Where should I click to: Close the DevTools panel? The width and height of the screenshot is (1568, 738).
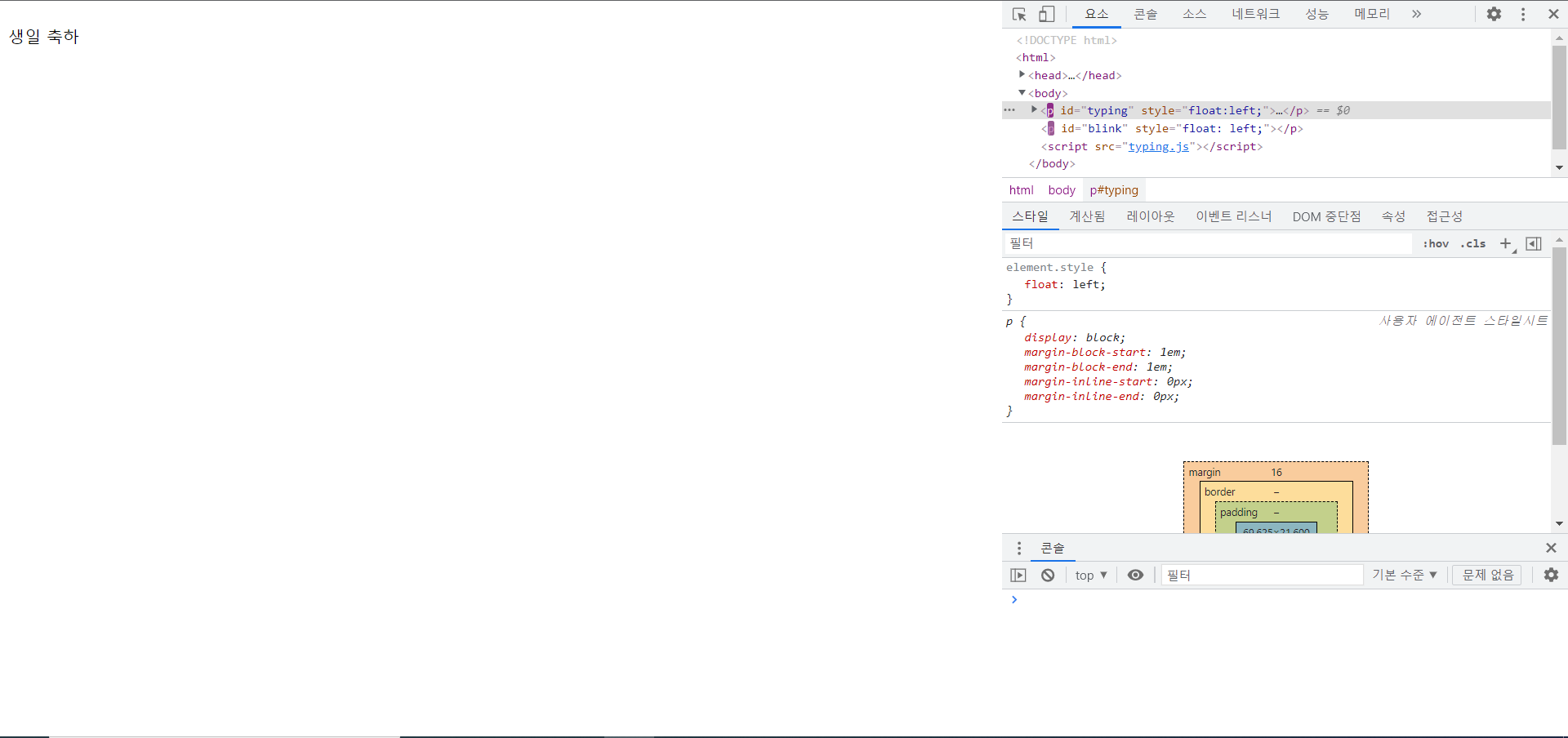(x=1553, y=14)
